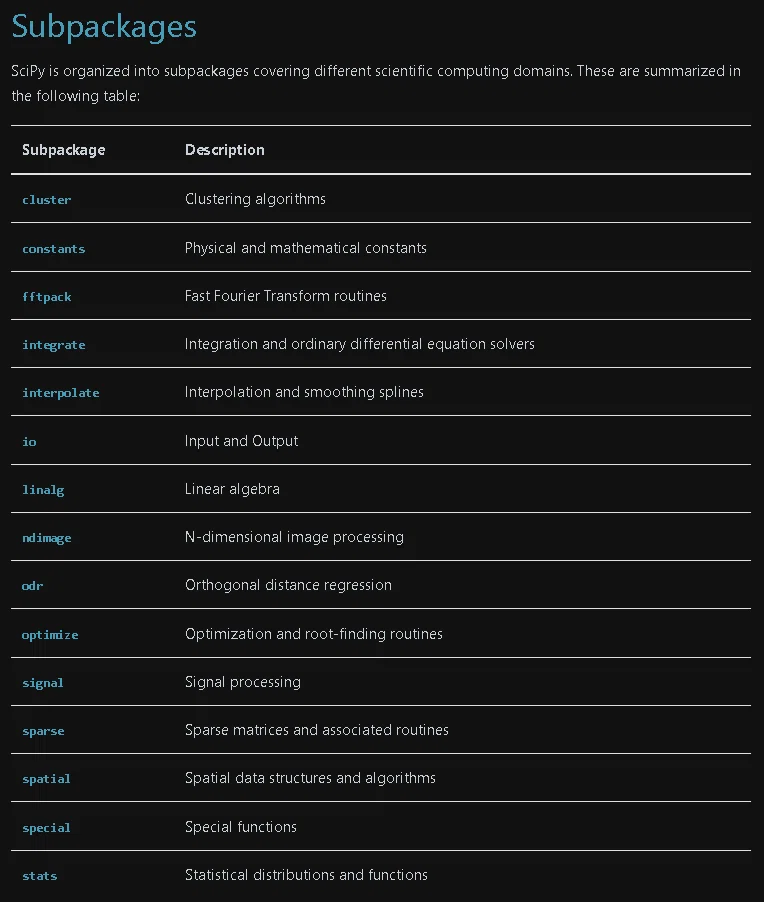The image size is (764, 902).
Task: Click the Subpackages section heading
Action: pos(104,27)
